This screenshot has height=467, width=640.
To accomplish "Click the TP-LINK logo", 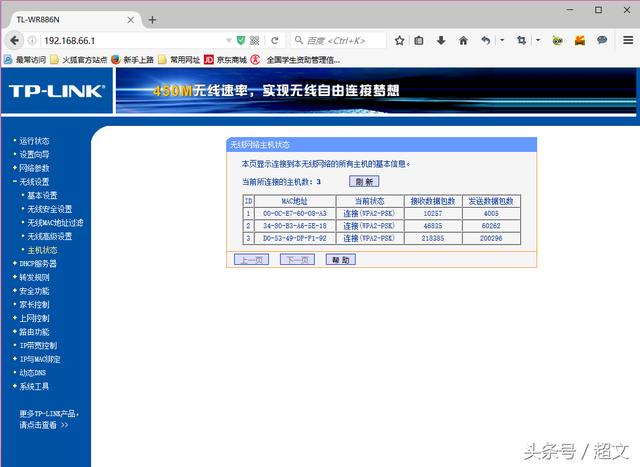I will [57, 91].
